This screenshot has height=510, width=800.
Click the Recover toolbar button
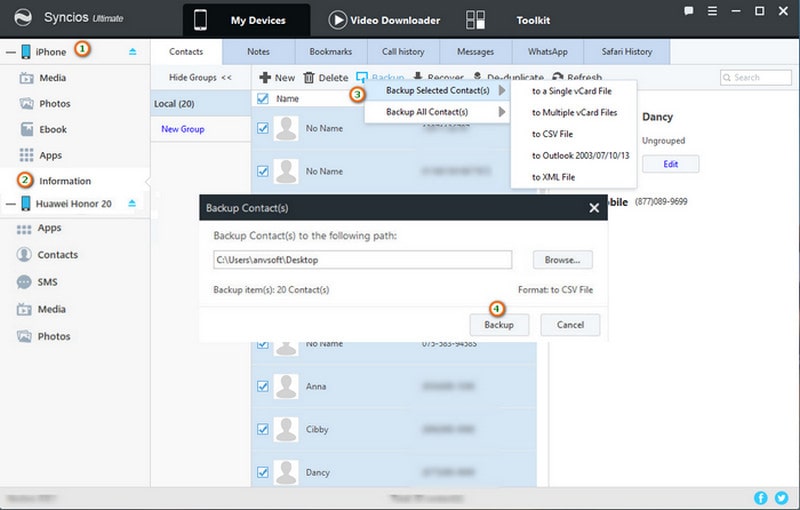(438, 77)
